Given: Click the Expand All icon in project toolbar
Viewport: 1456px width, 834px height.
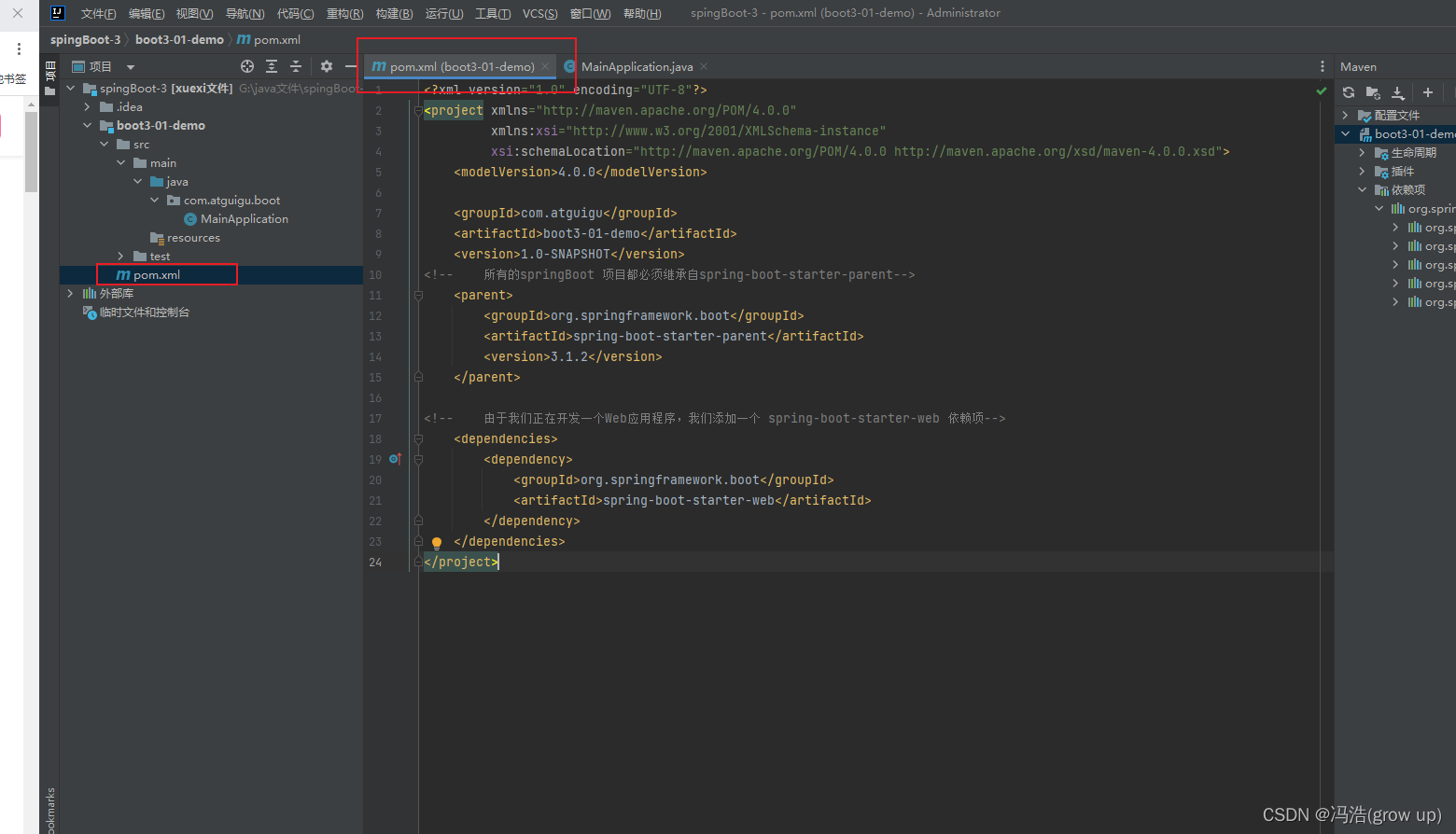Looking at the screenshot, I should coord(272,66).
